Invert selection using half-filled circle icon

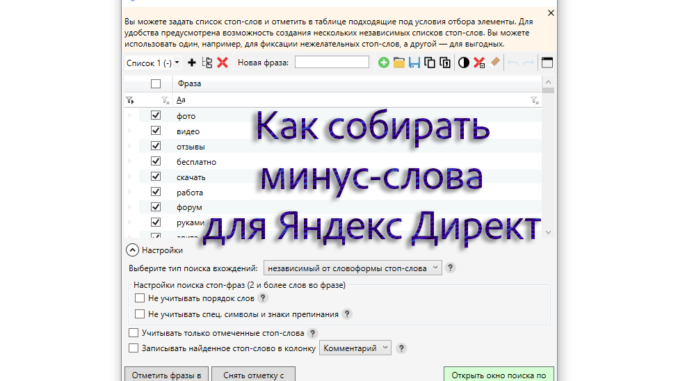[464, 63]
